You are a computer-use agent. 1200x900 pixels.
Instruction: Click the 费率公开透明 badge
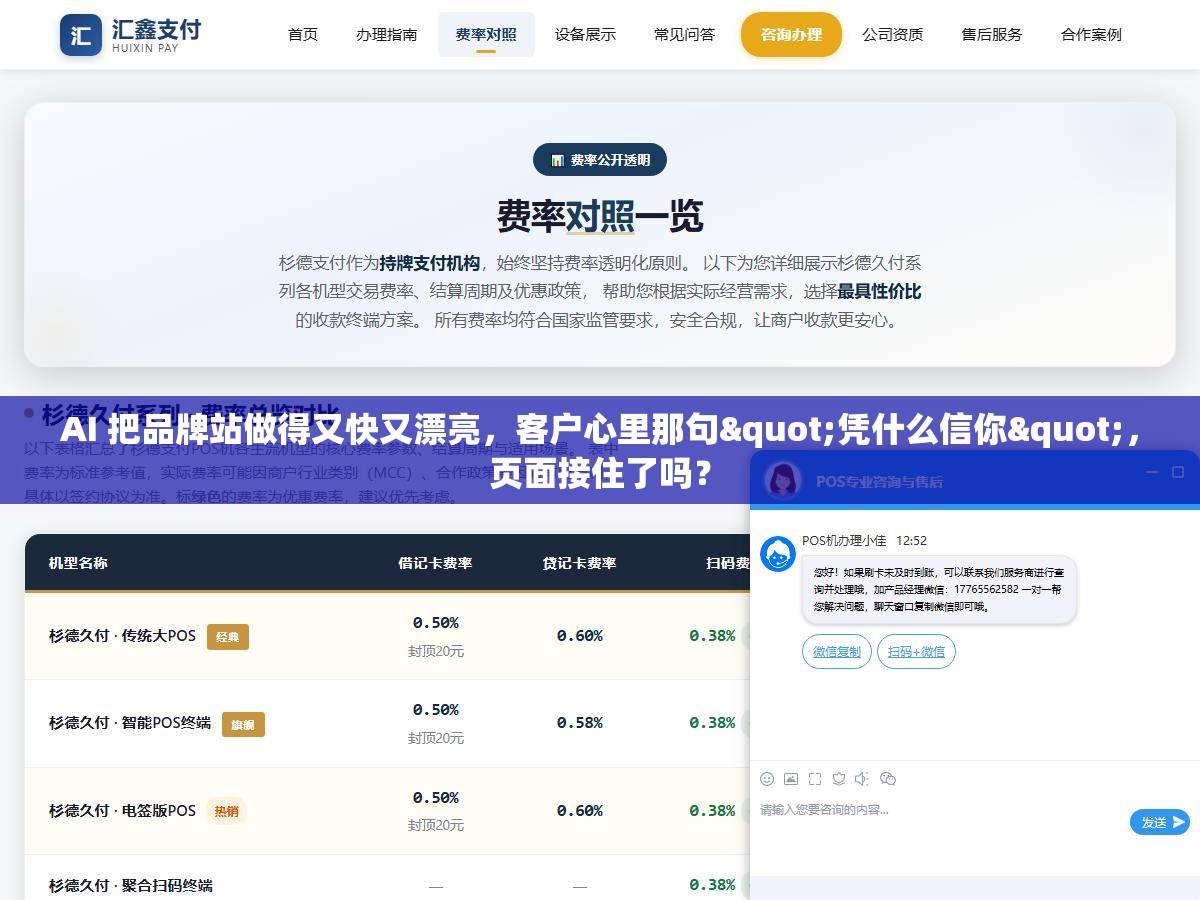600,160
